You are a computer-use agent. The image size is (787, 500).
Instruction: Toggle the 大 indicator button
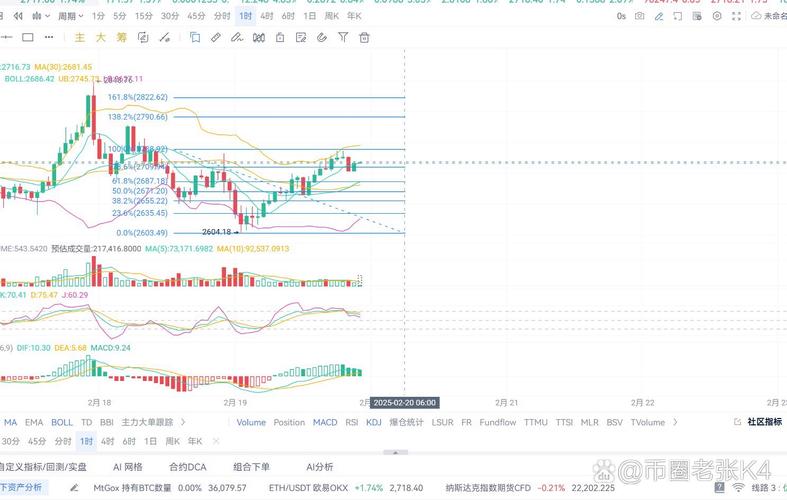pos(100,37)
